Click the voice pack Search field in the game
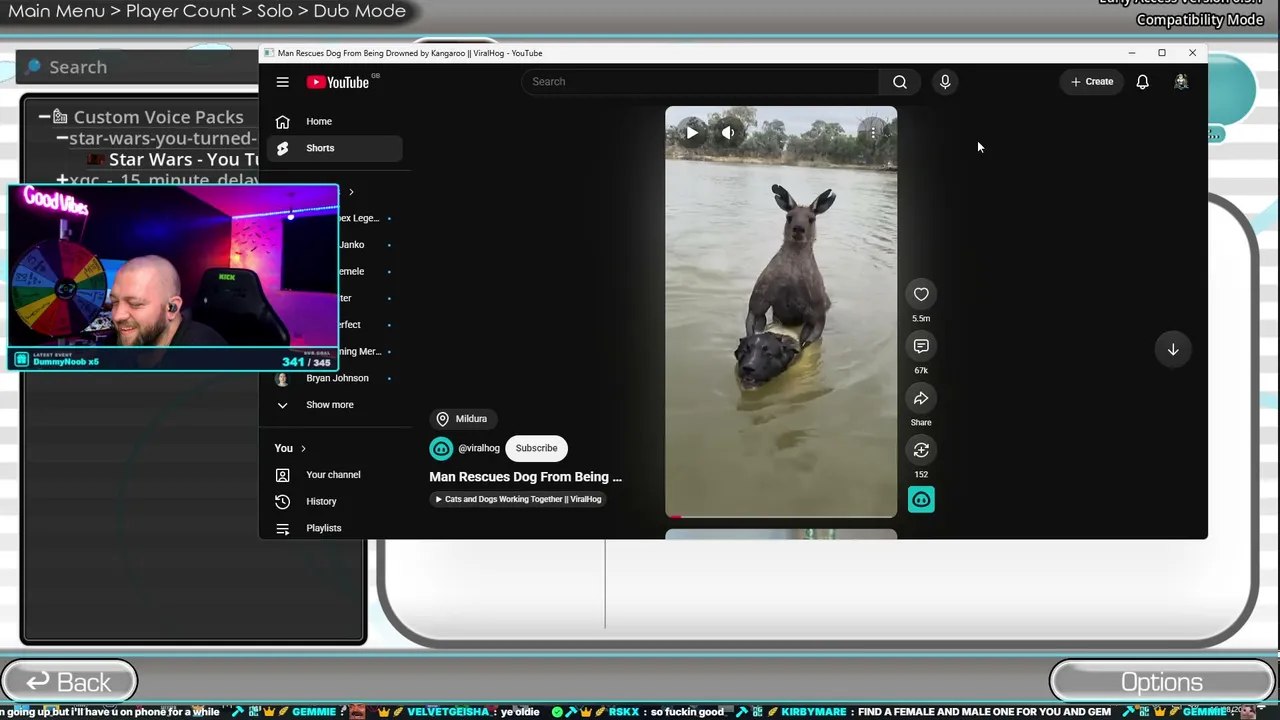 [137, 67]
